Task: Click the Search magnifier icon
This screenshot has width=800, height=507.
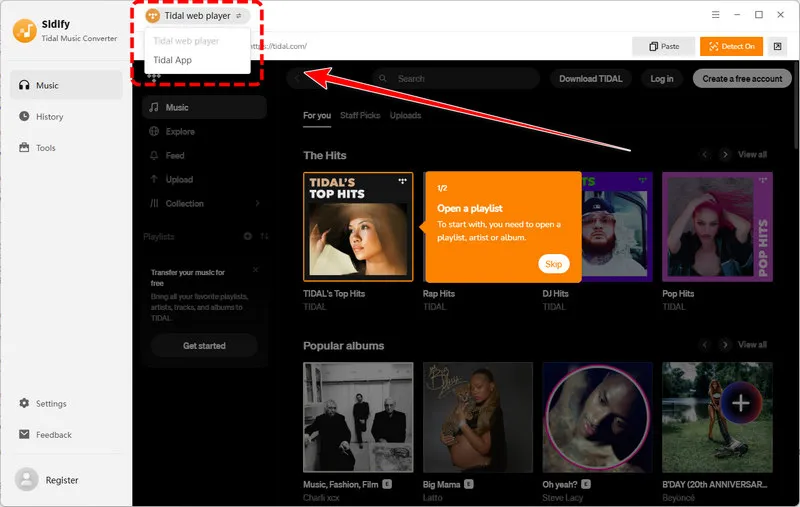Action: [383, 79]
